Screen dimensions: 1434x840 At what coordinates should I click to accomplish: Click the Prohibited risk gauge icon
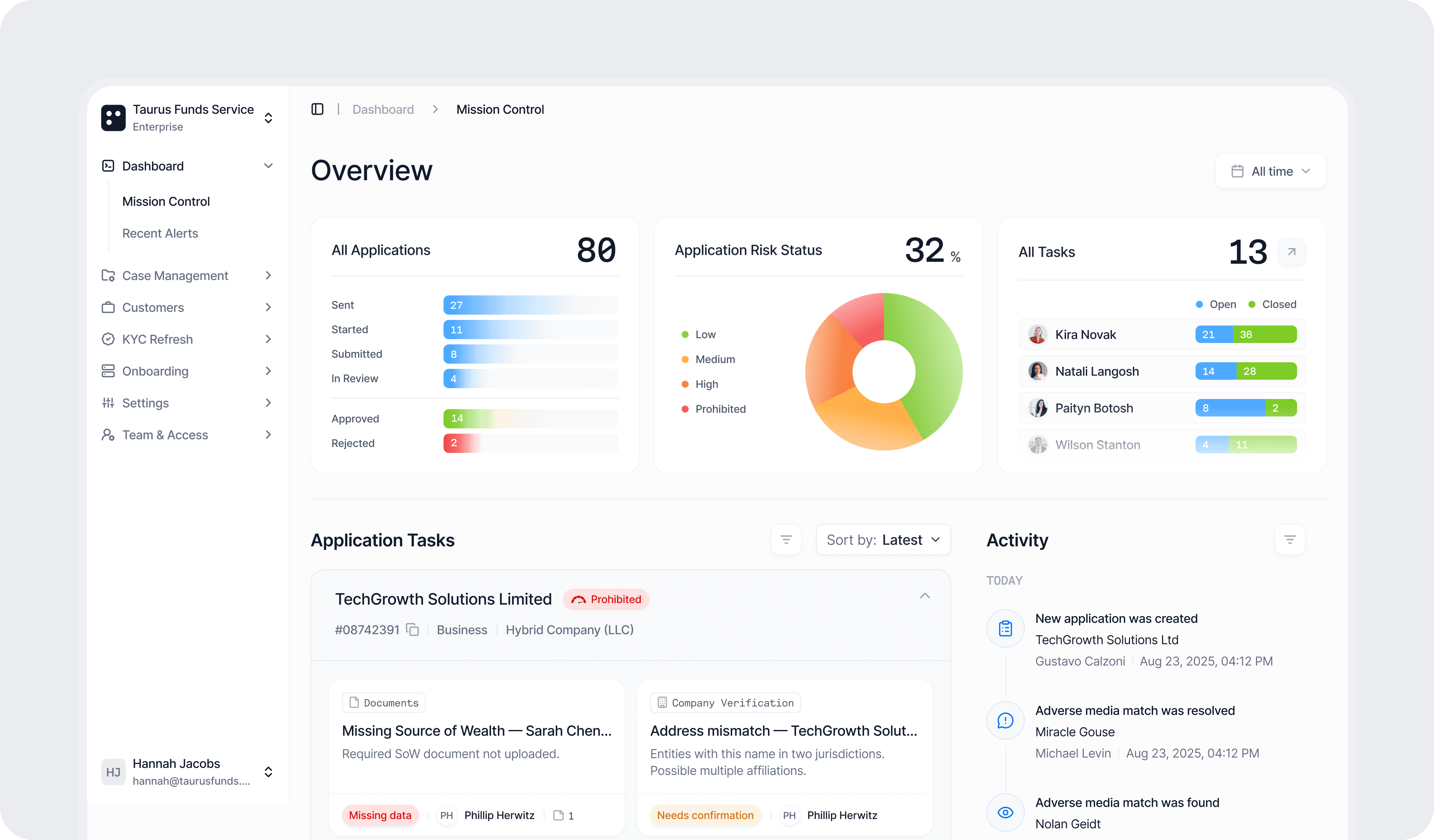(578, 600)
